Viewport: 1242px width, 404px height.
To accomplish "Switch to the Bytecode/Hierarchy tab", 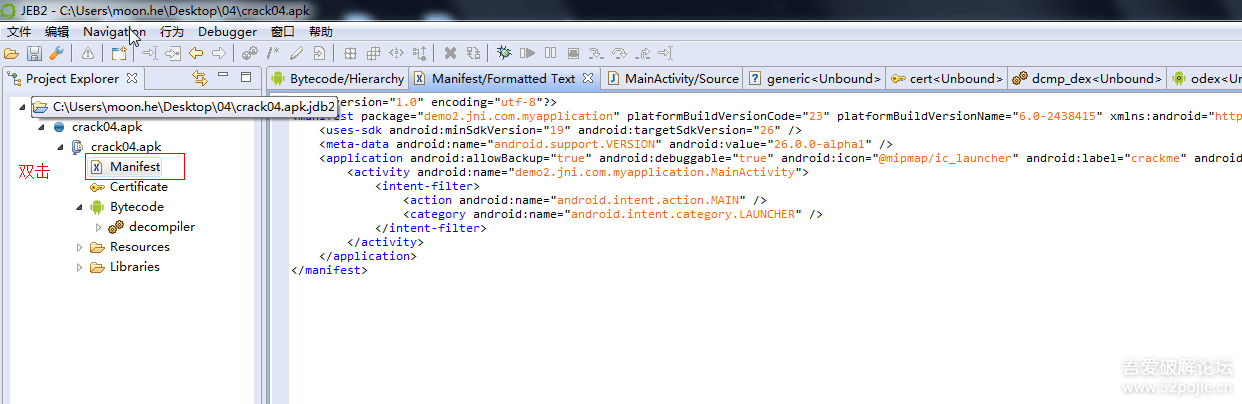I will [x=337, y=78].
